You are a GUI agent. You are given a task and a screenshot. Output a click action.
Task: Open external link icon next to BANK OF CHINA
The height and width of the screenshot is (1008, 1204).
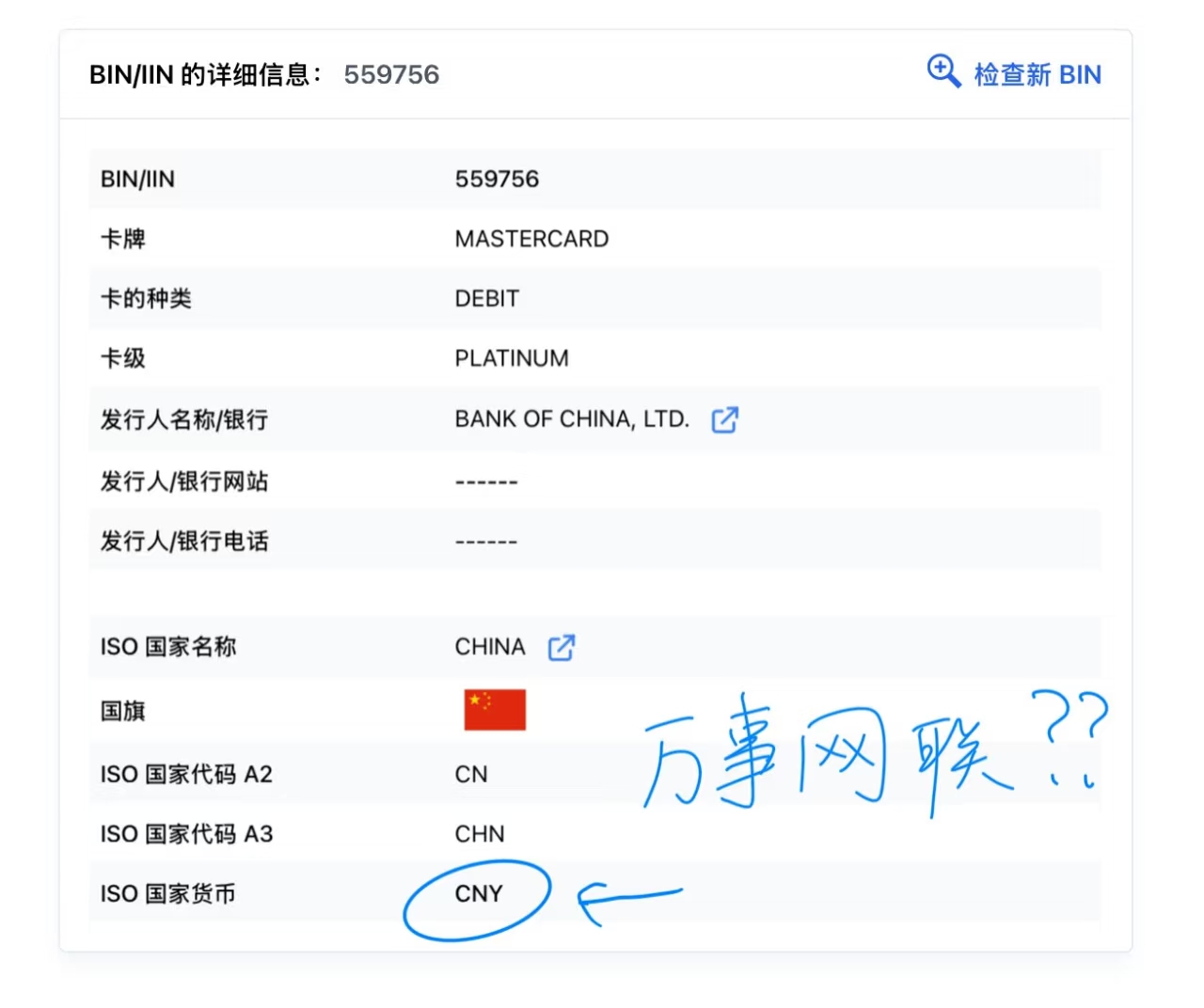click(724, 419)
